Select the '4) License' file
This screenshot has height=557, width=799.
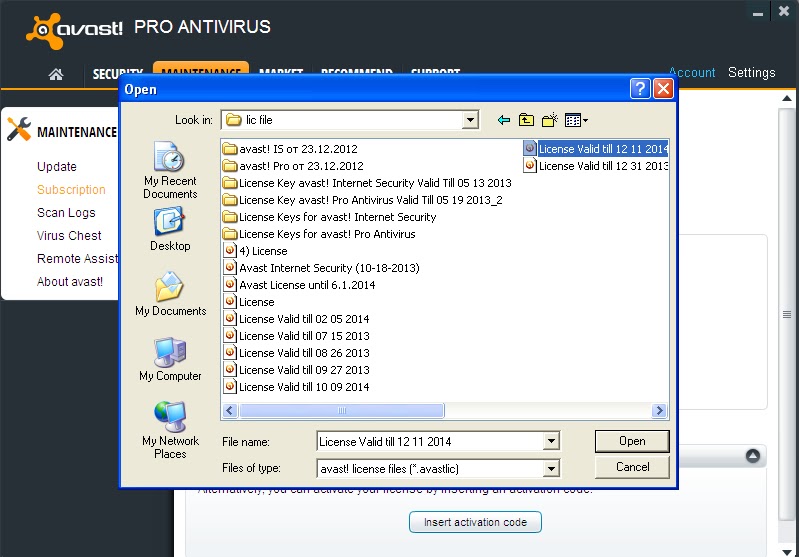tap(256, 251)
